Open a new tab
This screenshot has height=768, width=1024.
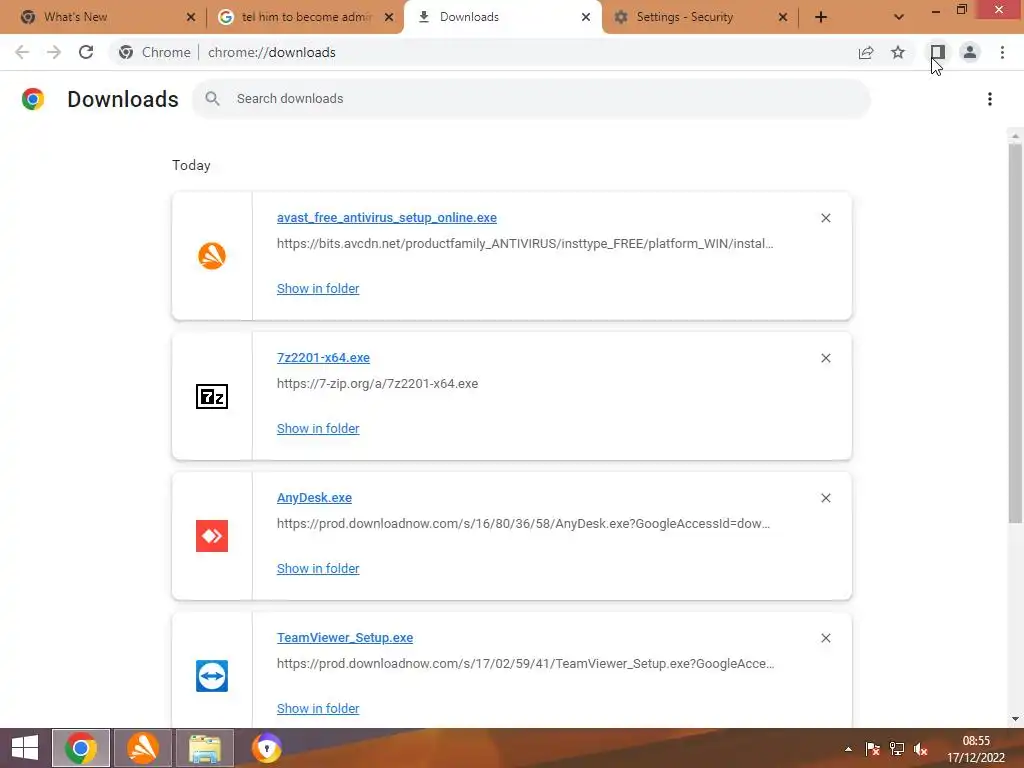click(x=821, y=17)
